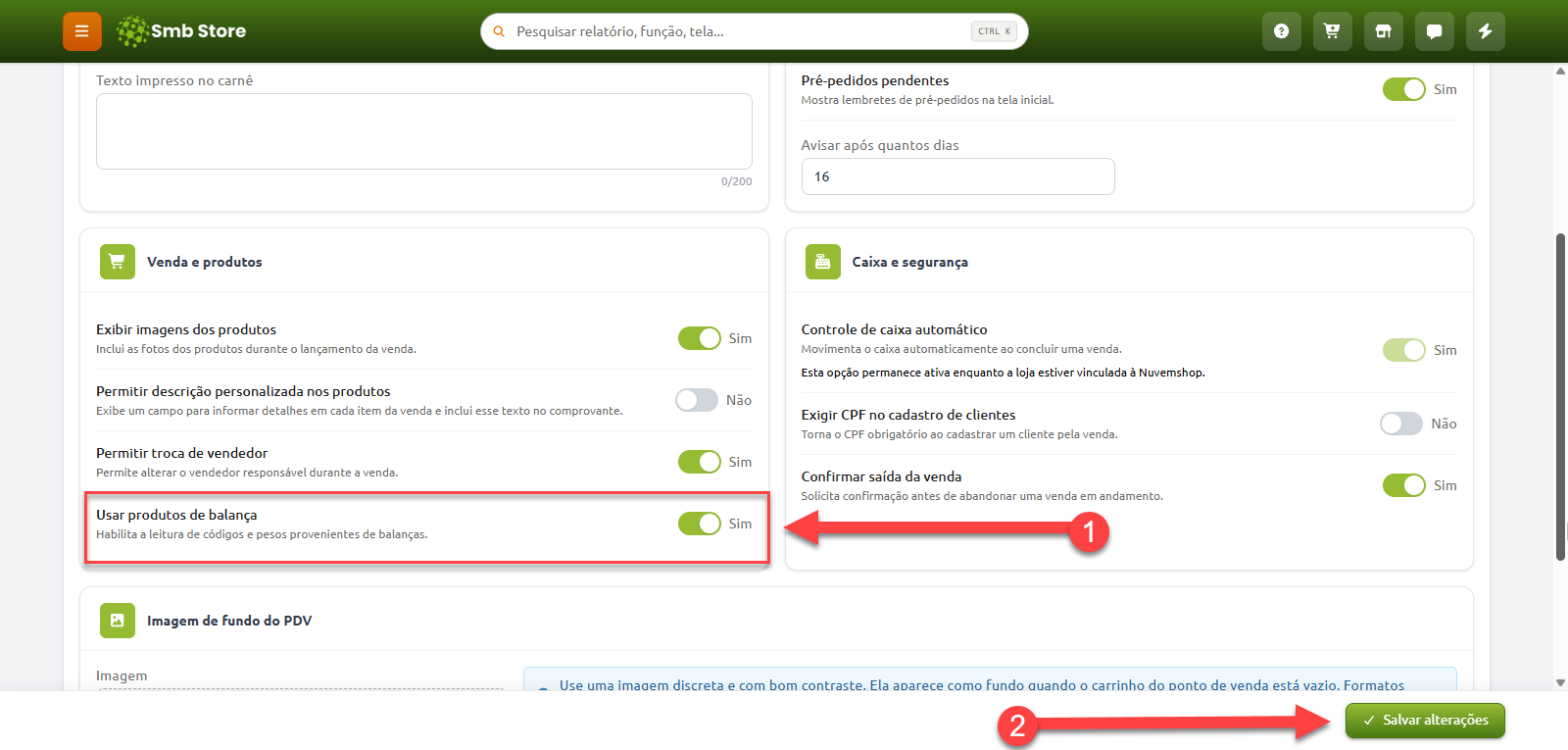Viewport: 1568px width, 750px height.
Task: Click the scrollbar down arrow
Action: (1560, 683)
